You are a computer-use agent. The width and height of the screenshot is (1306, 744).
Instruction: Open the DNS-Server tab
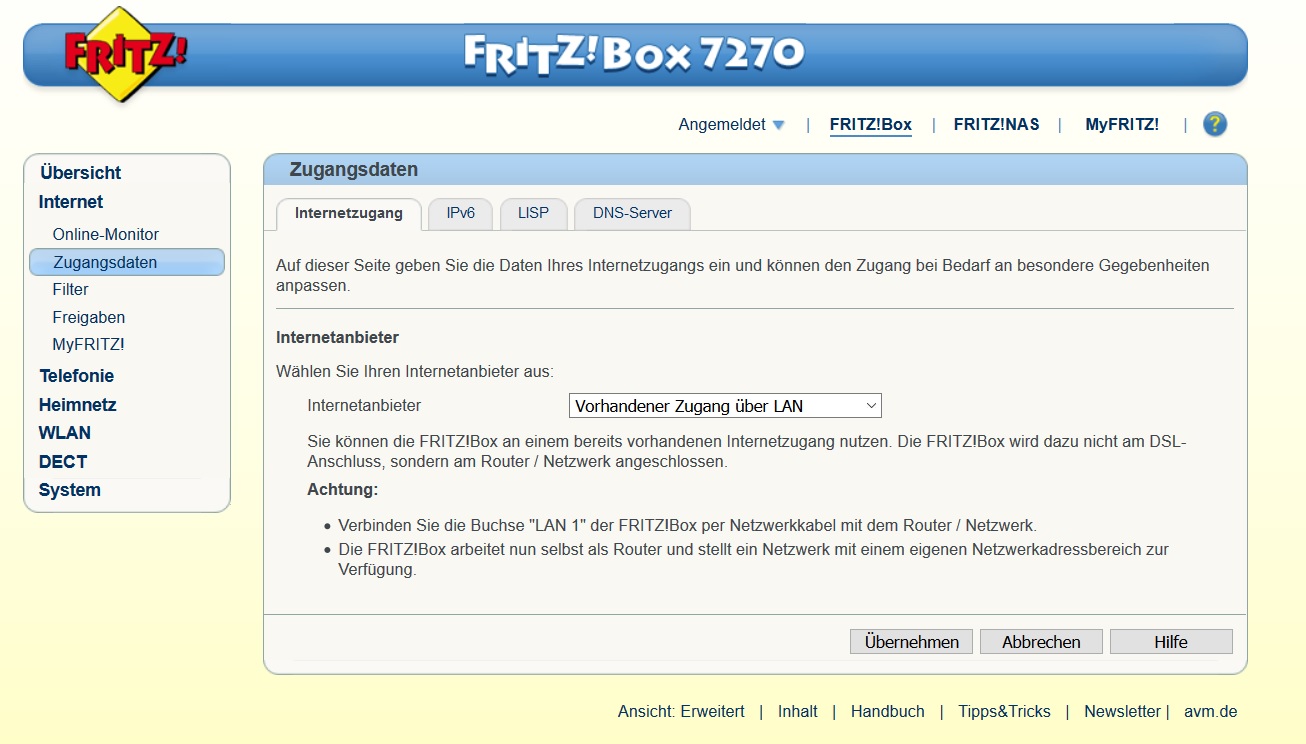tap(632, 213)
